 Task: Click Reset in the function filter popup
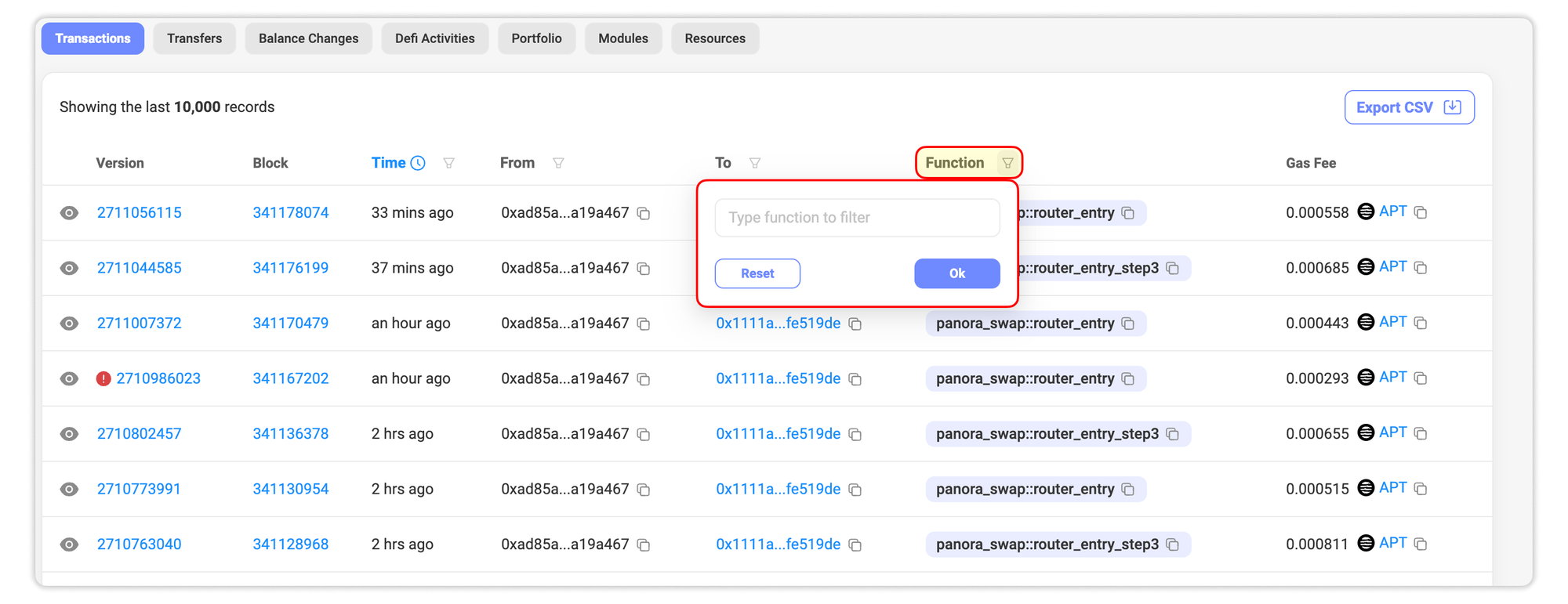(x=757, y=273)
